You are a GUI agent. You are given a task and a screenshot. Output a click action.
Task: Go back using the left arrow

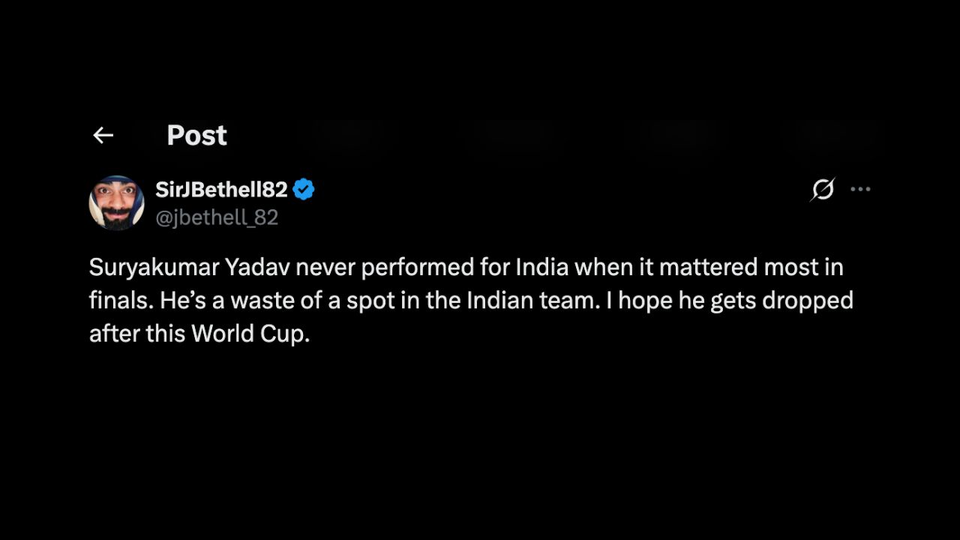pyautogui.click(x=103, y=135)
